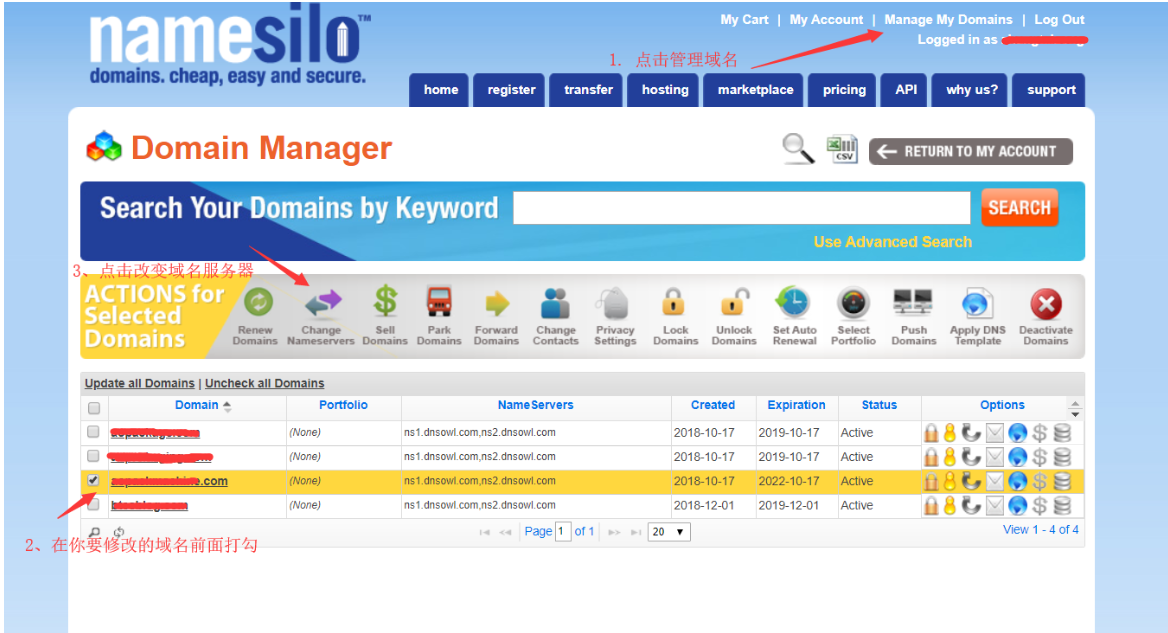The image size is (1168, 633).
Task: Click the page number input field
Action: click(562, 532)
